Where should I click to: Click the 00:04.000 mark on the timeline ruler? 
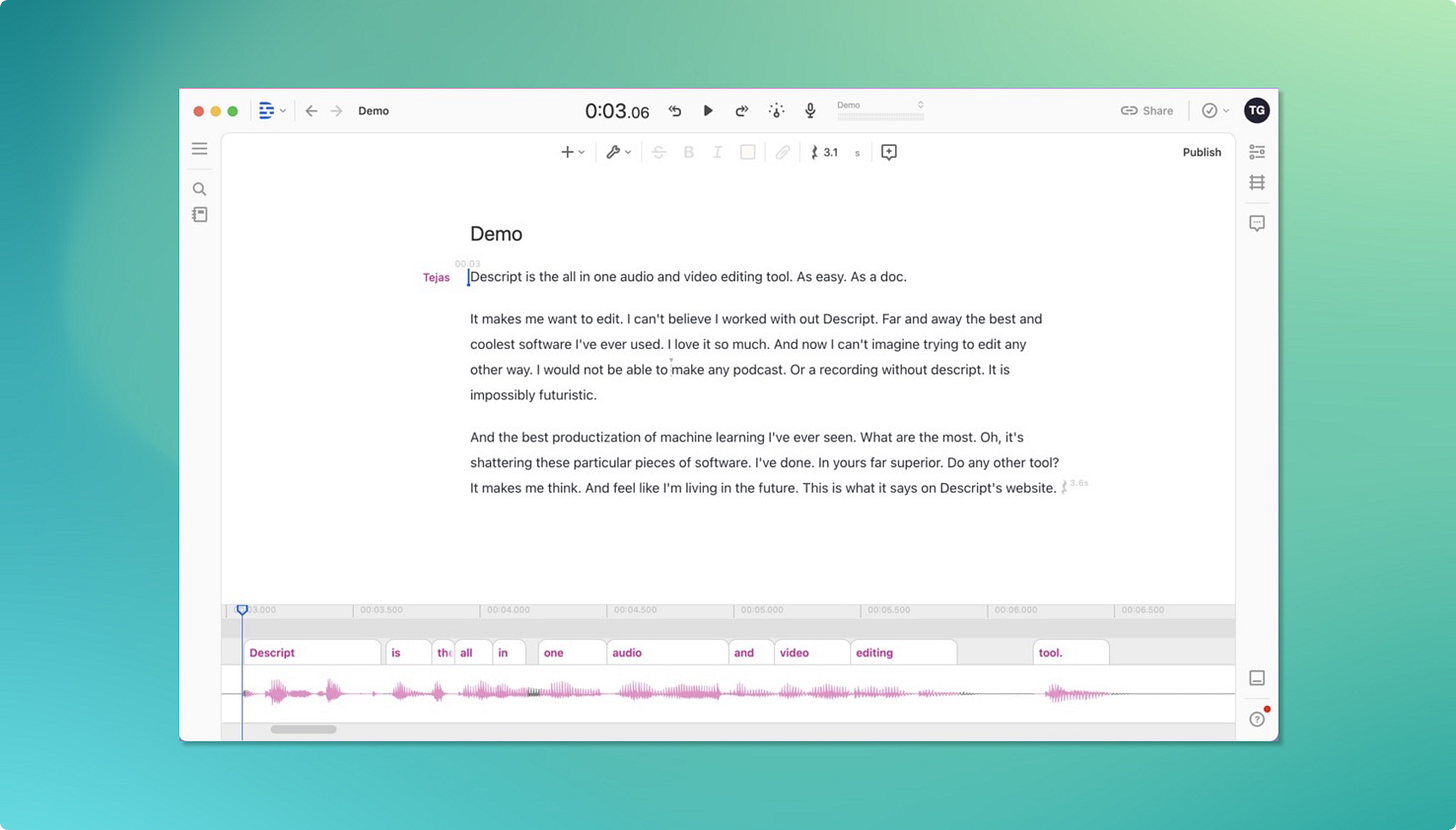point(508,609)
